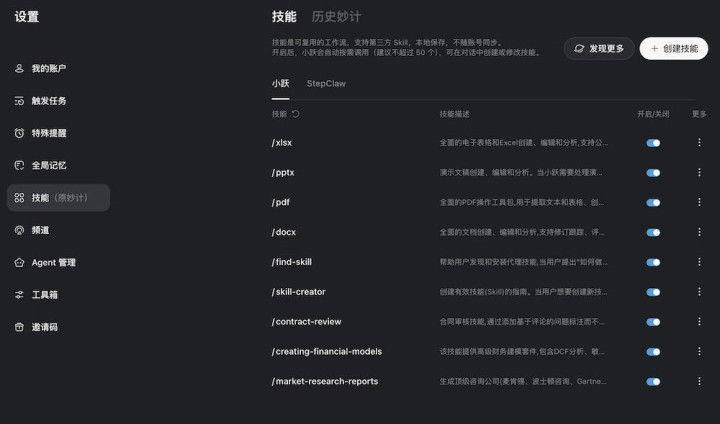Click the 创建技能 button
Viewport: 720px width, 424px height.
(x=674, y=48)
